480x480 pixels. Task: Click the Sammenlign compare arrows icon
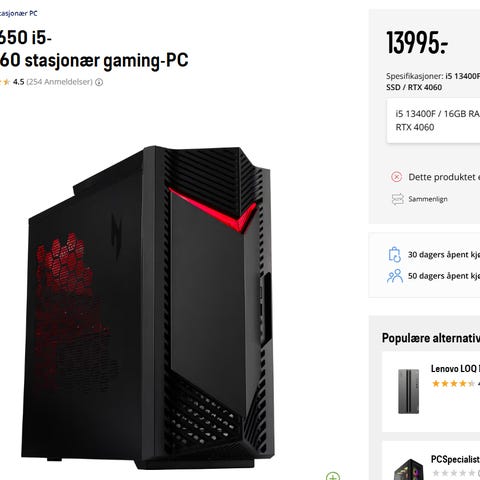pos(397,199)
